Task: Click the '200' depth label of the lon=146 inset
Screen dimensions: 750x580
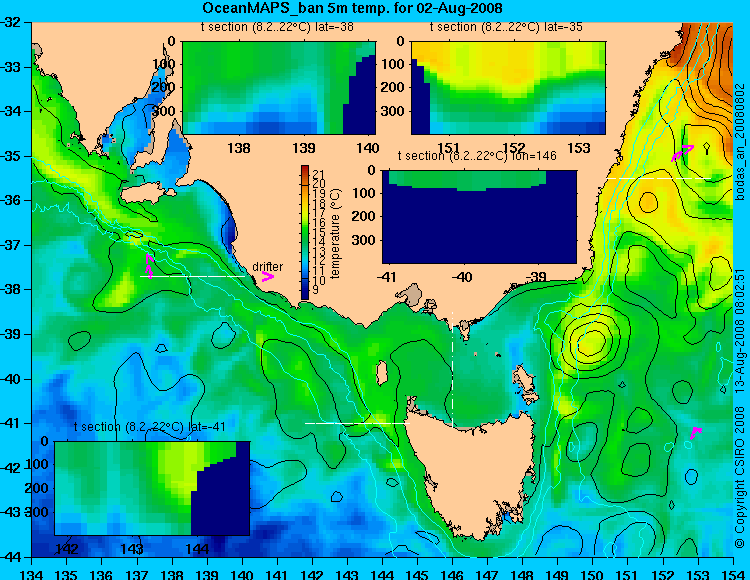Action: pos(366,217)
